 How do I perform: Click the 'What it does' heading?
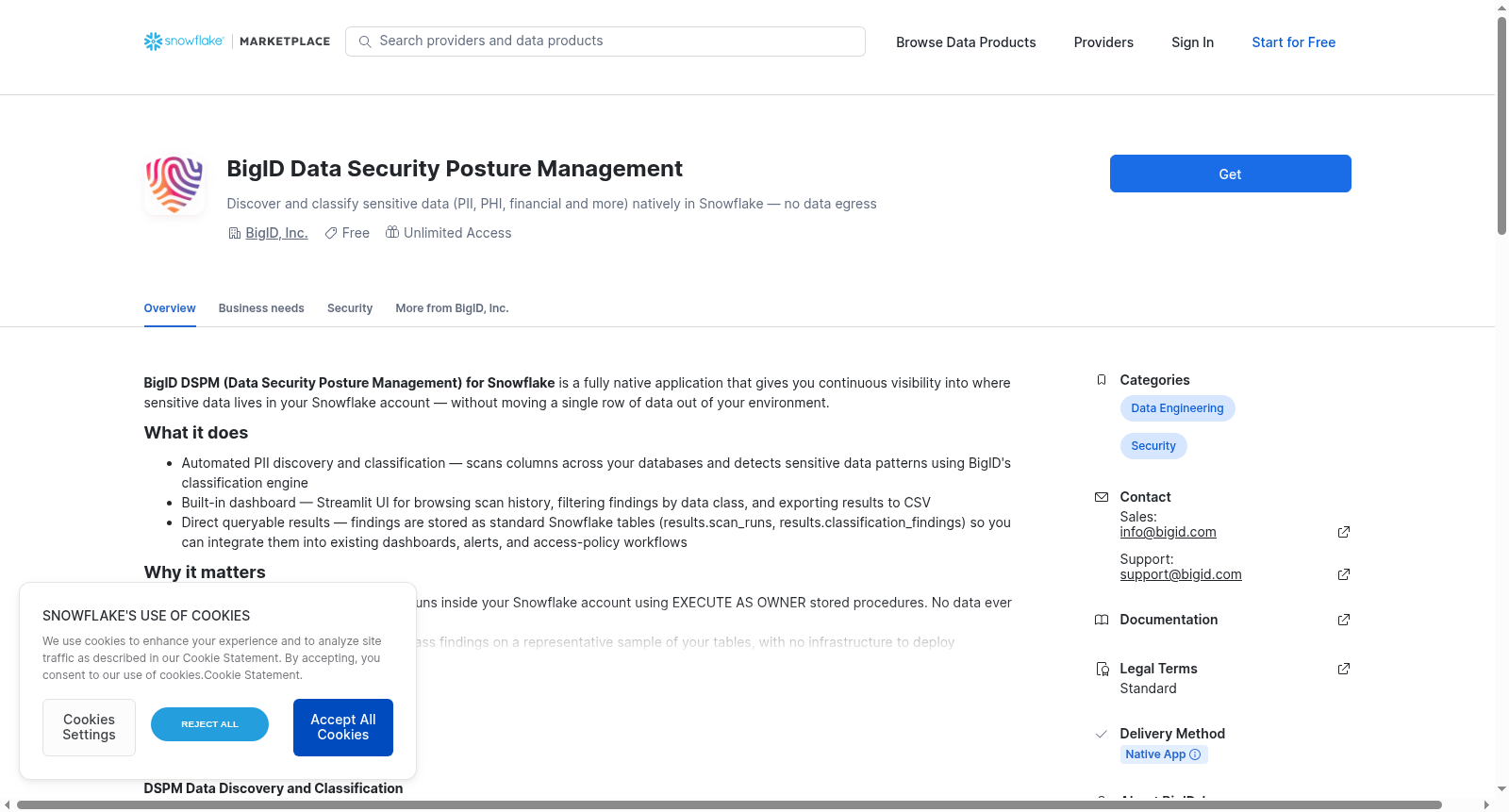click(x=196, y=433)
